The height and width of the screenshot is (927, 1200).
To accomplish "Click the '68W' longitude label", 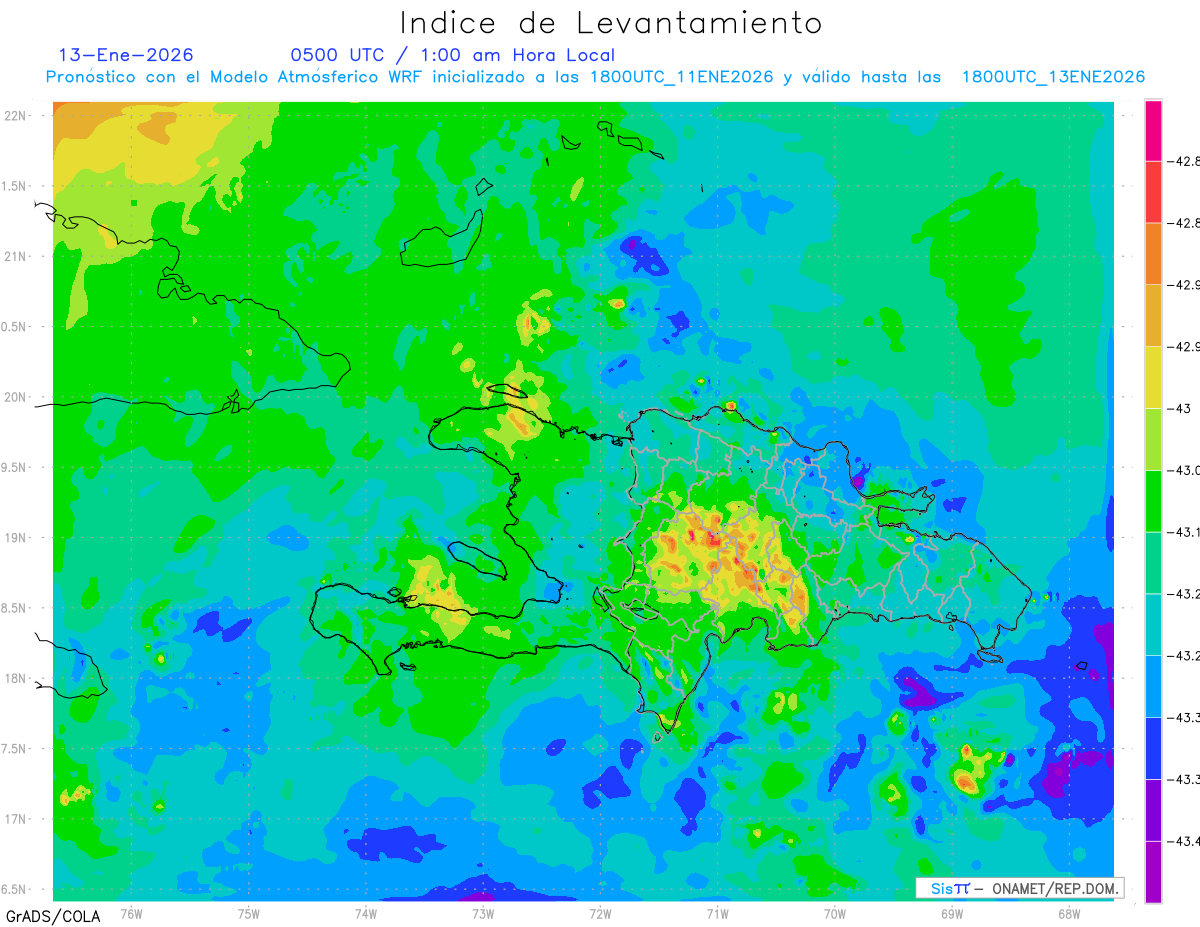I will click(1069, 913).
